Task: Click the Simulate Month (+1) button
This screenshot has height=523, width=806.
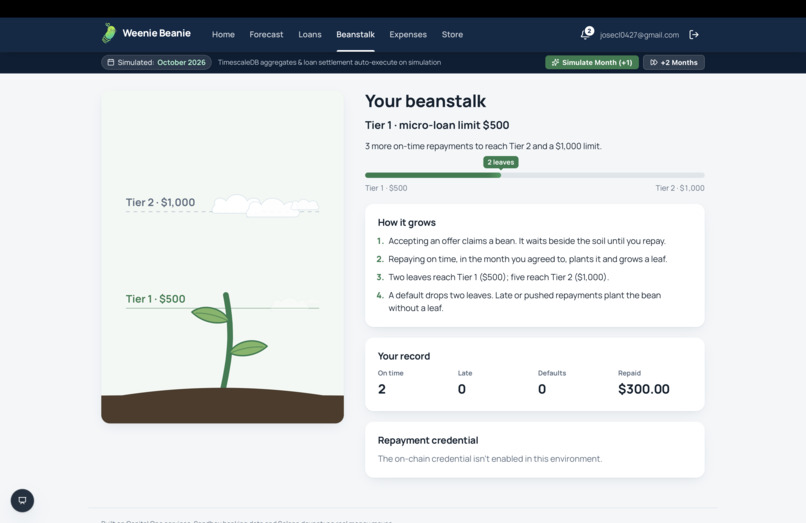Action: 592,62
